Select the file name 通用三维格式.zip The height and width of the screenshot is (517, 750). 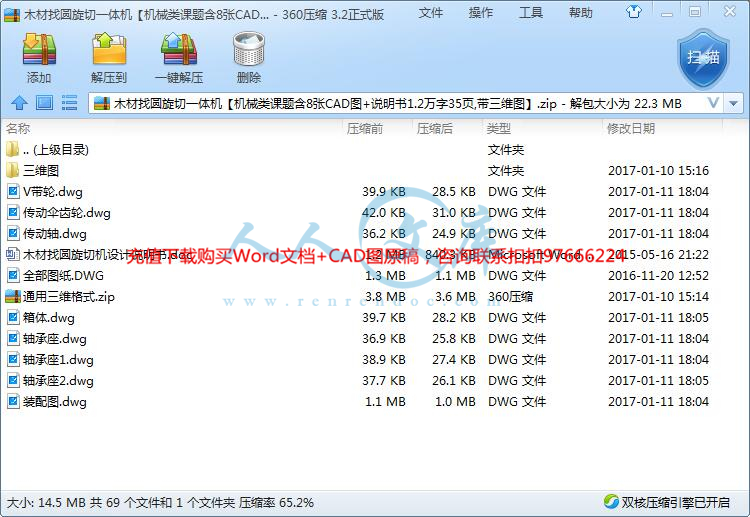pos(68,297)
